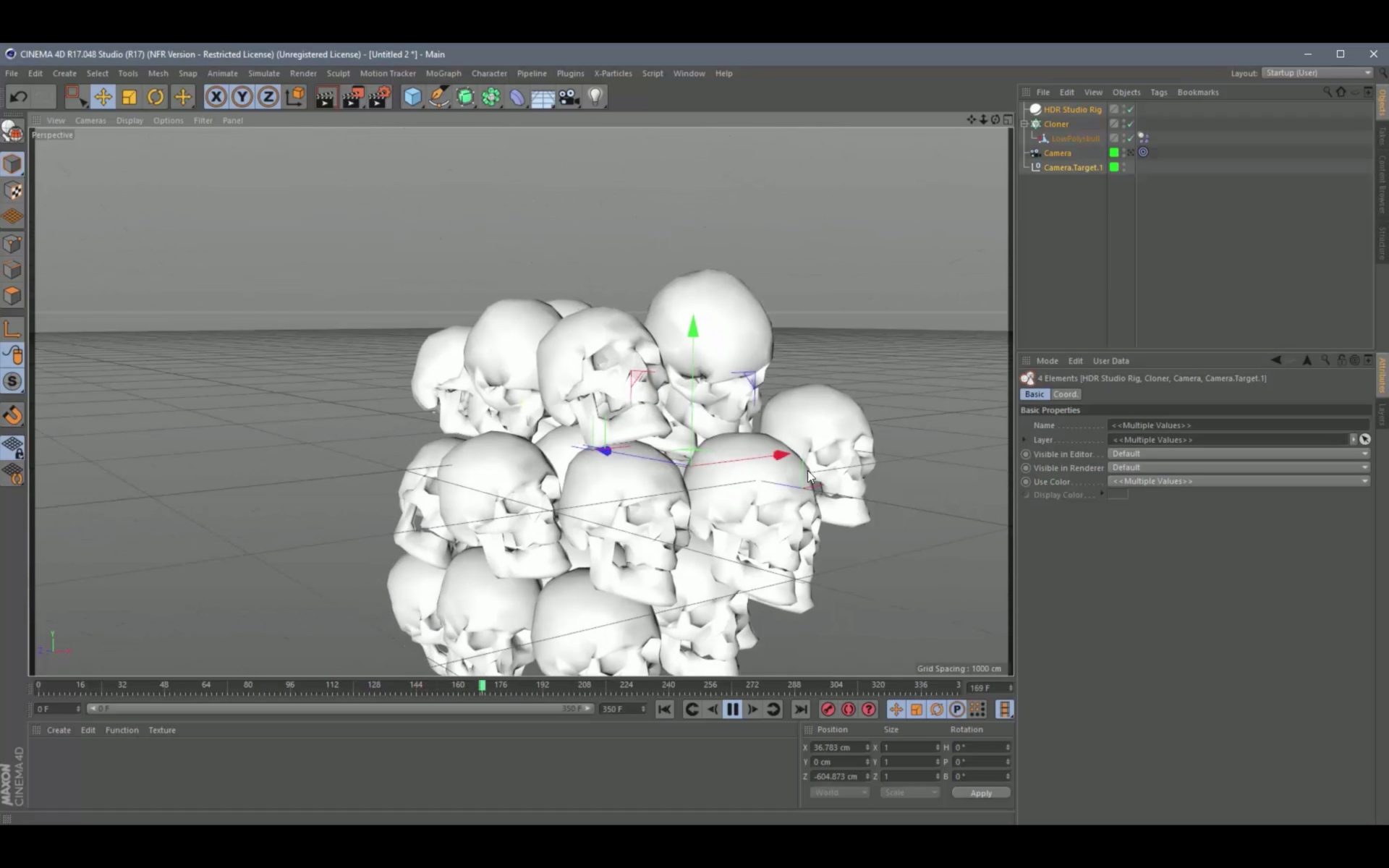
Task: Click the Name field in Basic Properties
Action: (x=1239, y=425)
